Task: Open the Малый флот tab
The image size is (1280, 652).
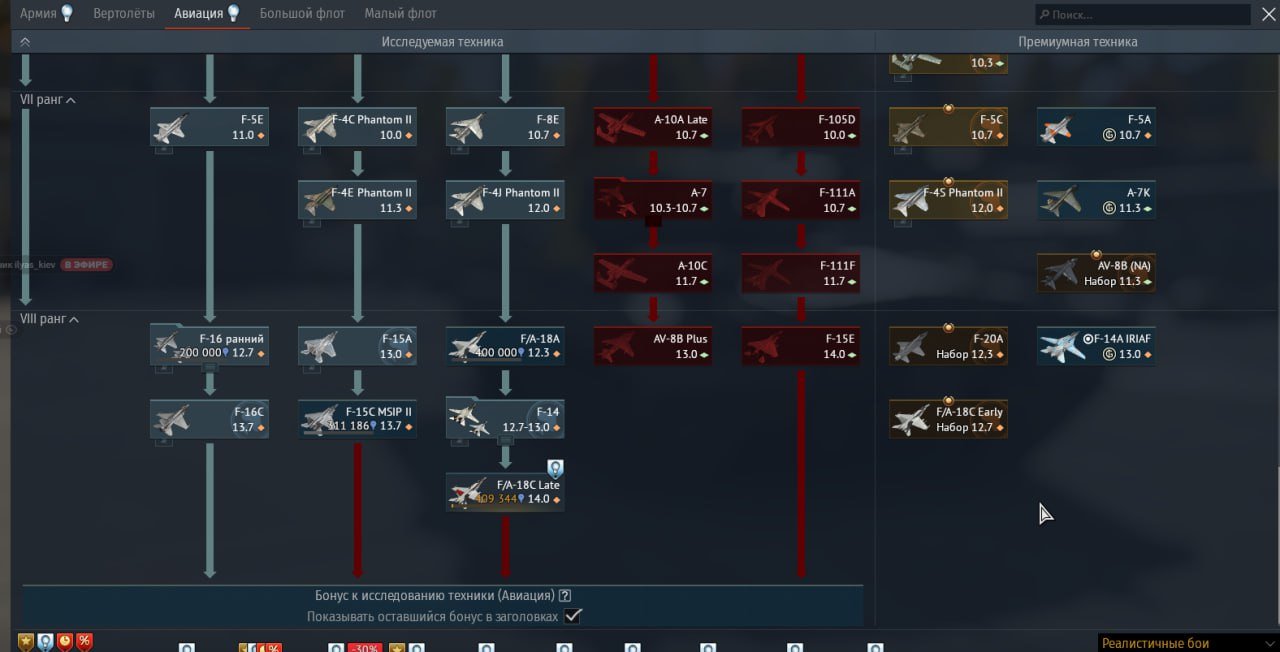Action: (400, 14)
